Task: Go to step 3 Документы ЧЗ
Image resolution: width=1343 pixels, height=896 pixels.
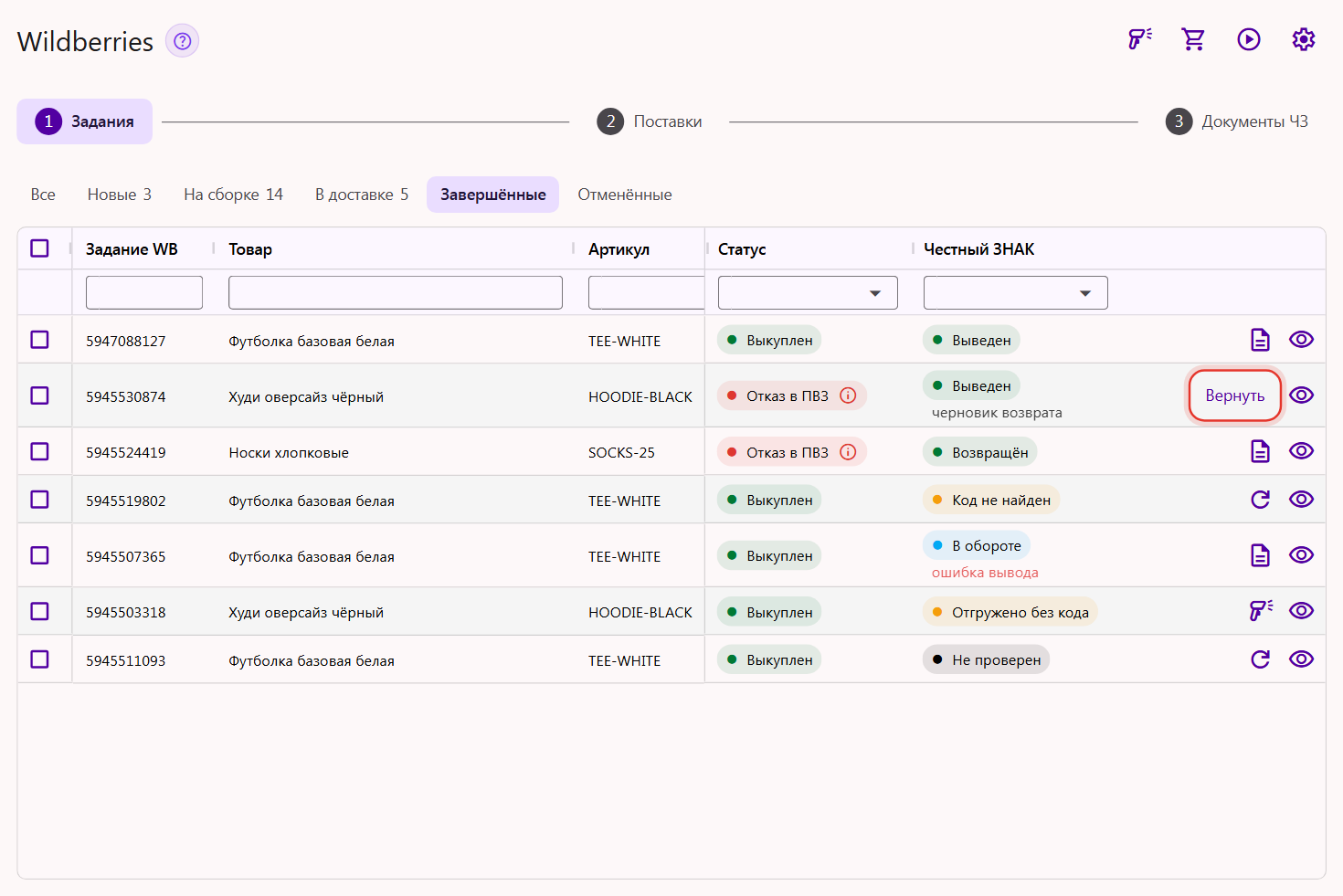Action: pyautogui.click(x=1237, y=121)
